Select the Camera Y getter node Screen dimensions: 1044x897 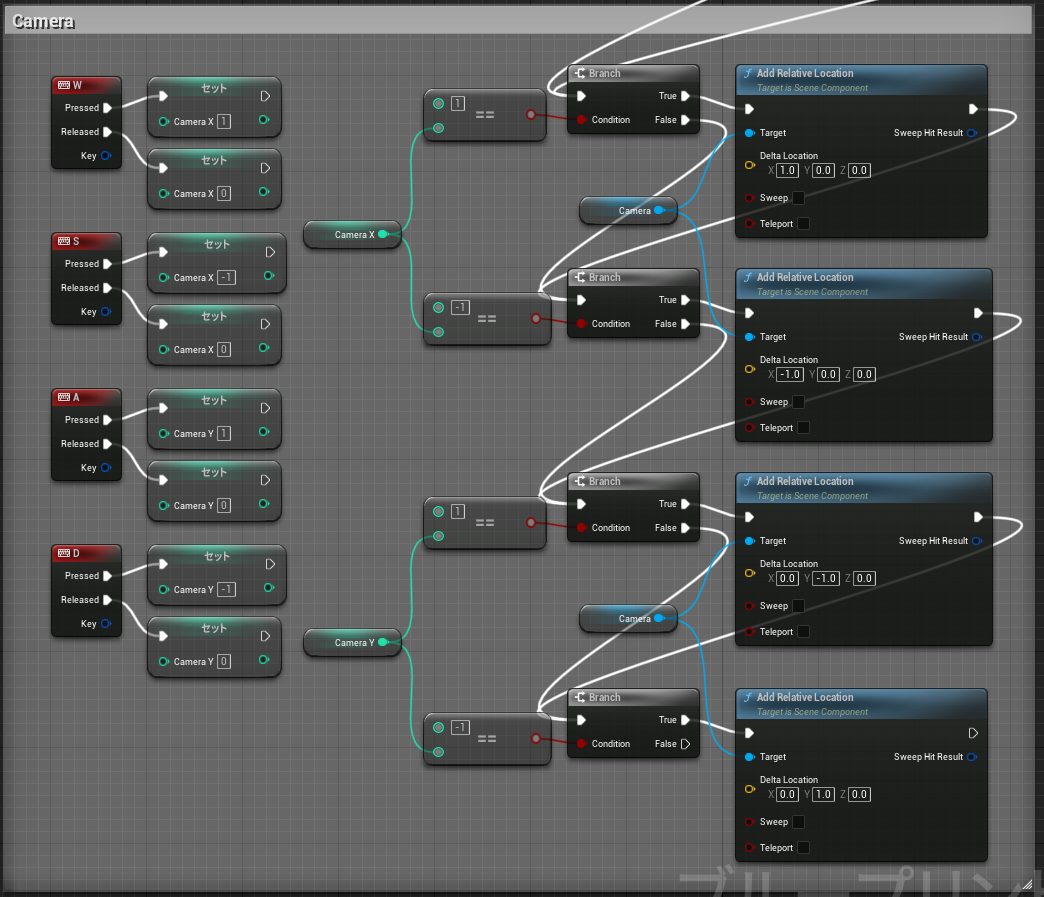pyautogui.click(x=352, y=642)
